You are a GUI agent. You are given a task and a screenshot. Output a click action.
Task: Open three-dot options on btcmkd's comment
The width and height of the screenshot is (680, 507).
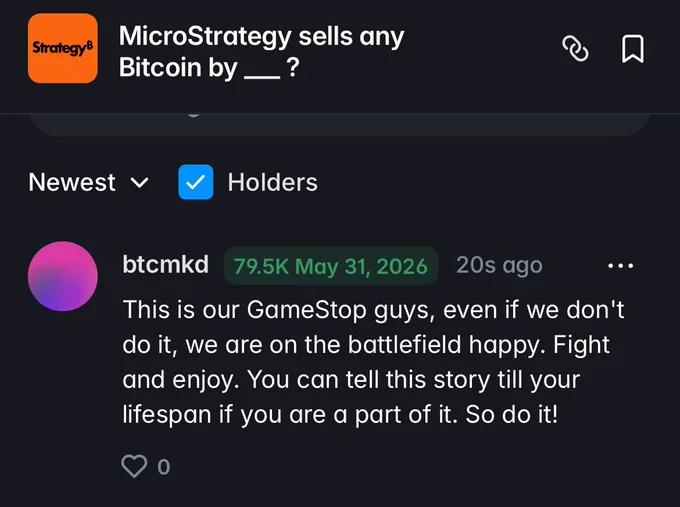click(621, 265)
